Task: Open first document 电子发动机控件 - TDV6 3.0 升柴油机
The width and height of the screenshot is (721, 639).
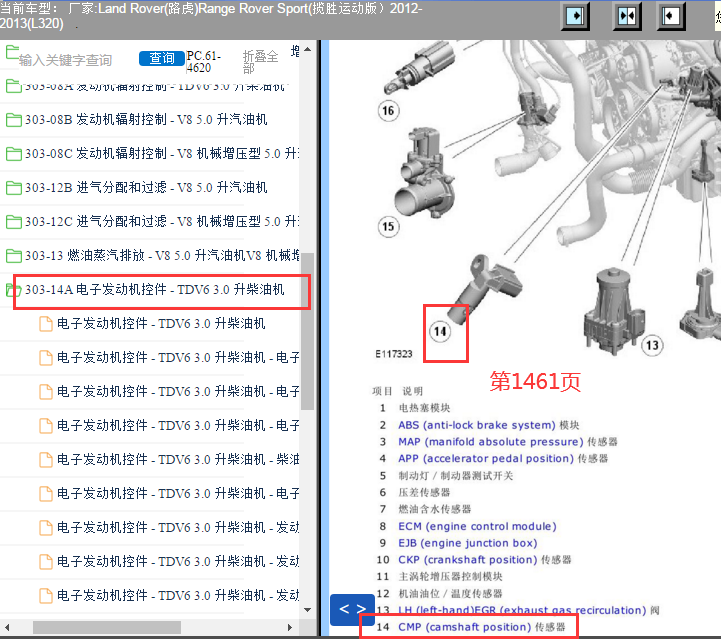Action: [161, 324]
